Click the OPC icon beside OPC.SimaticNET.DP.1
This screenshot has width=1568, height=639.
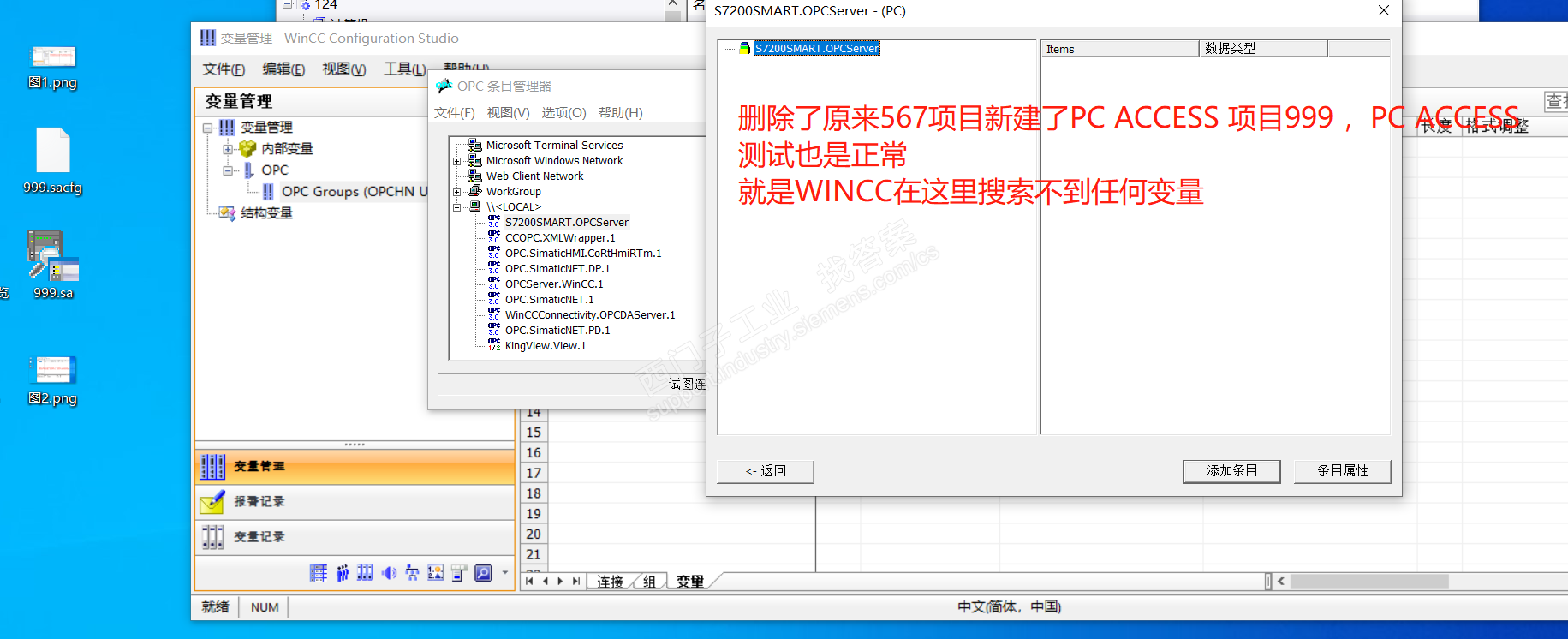(494, 268)
